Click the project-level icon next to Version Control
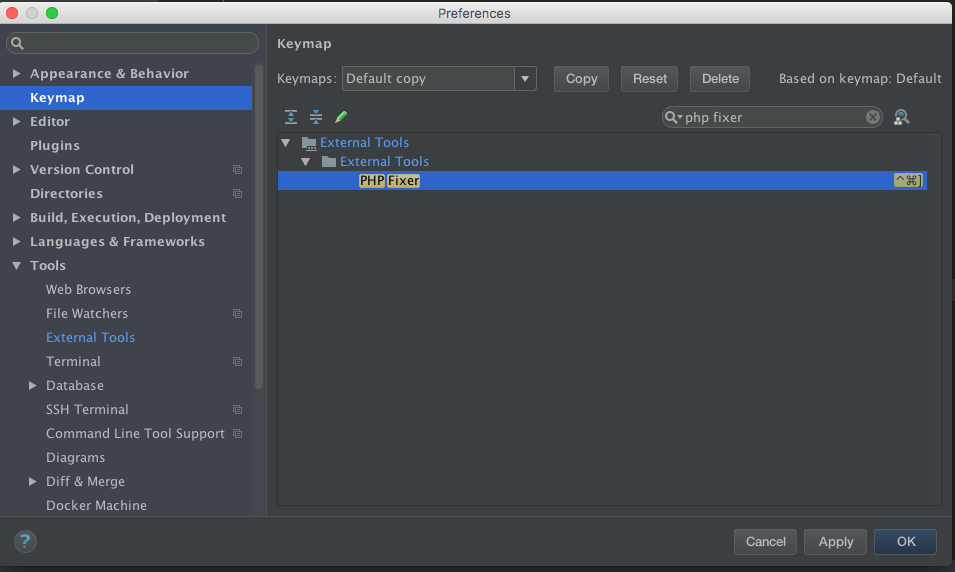Viewport: 955px width, 572px height. [237, 170]
